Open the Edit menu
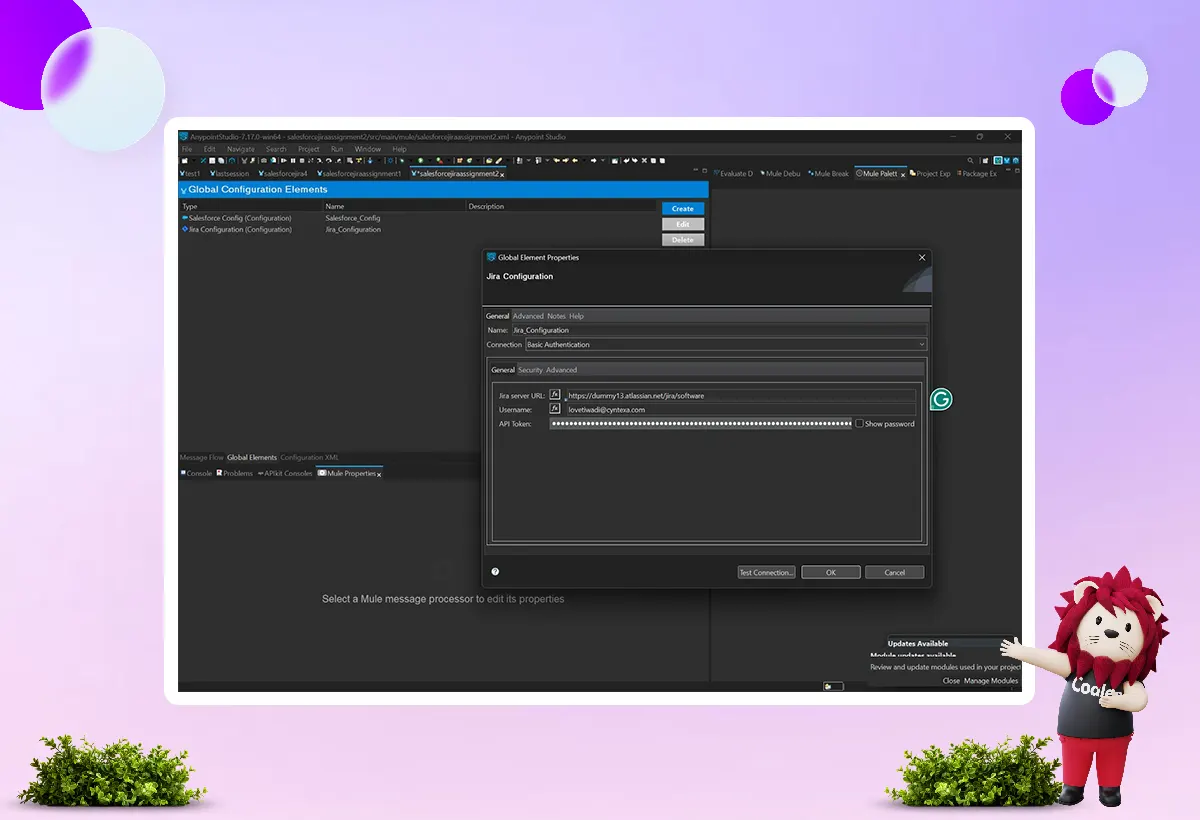1200x820 pixels. 210,149
